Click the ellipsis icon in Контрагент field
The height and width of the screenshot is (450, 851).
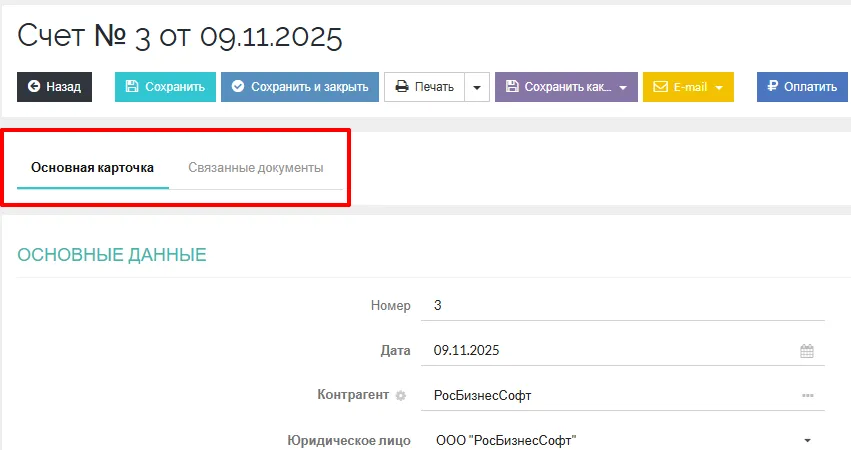click(807, 396)
